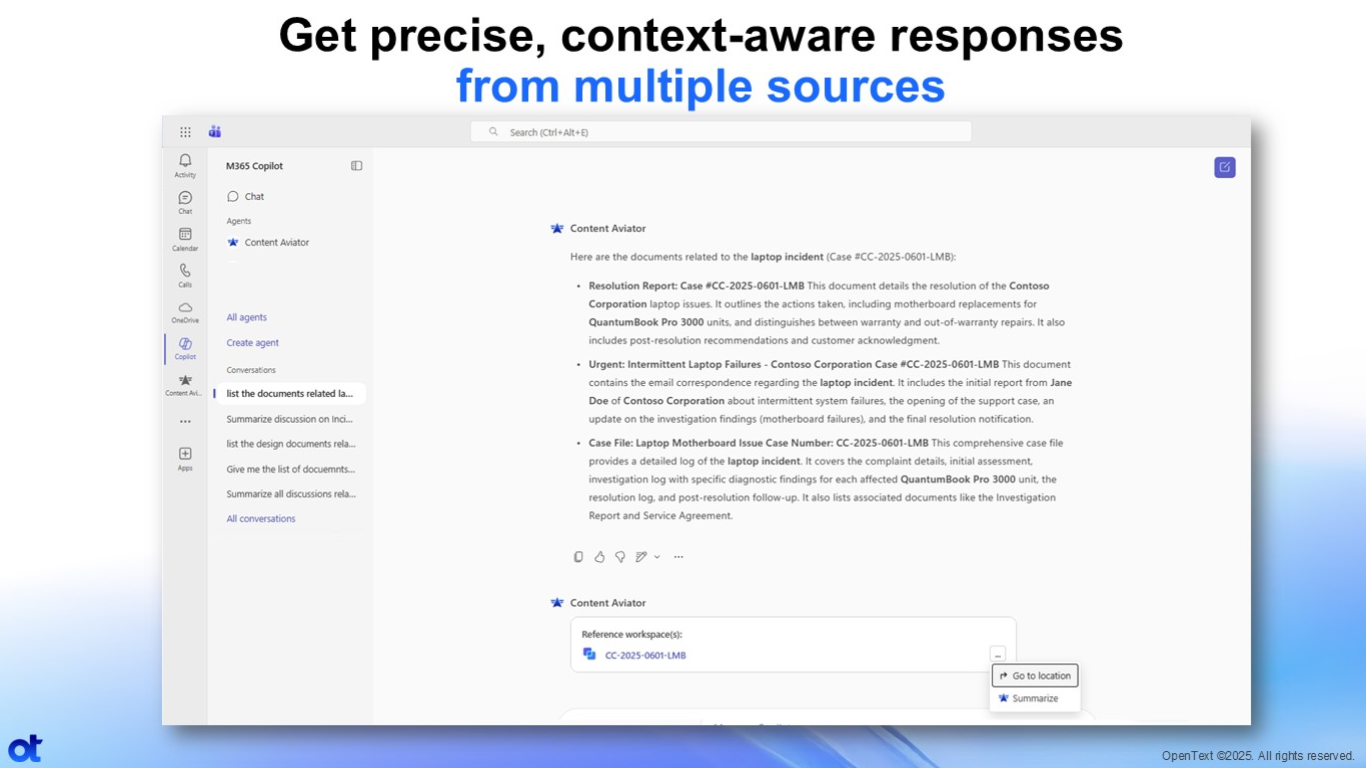Viewport: 1366px width, 768px height.
Task: Open OneDrive in the left rail
Action: pos(185,312)
